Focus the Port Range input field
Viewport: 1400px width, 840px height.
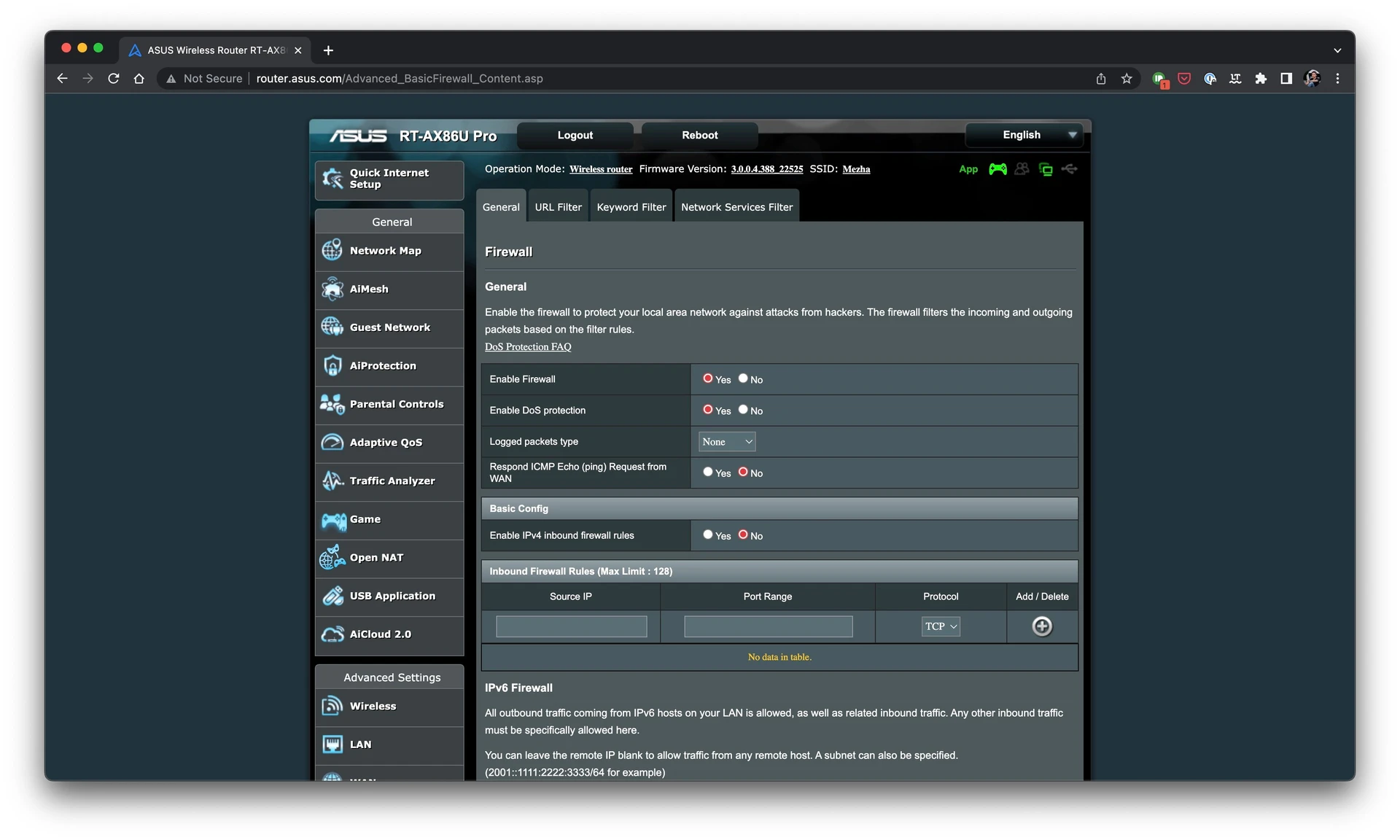point(769,626)
